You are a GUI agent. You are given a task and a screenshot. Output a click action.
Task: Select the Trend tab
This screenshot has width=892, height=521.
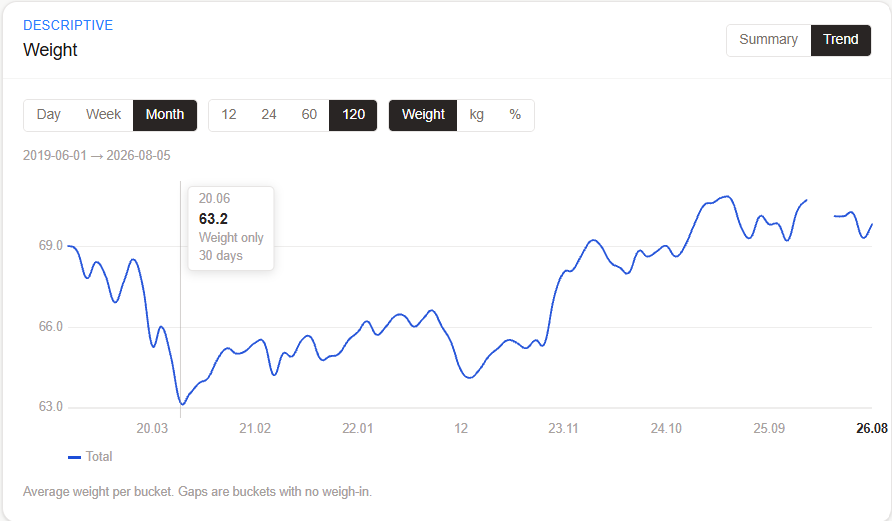(x=841, y=40)
